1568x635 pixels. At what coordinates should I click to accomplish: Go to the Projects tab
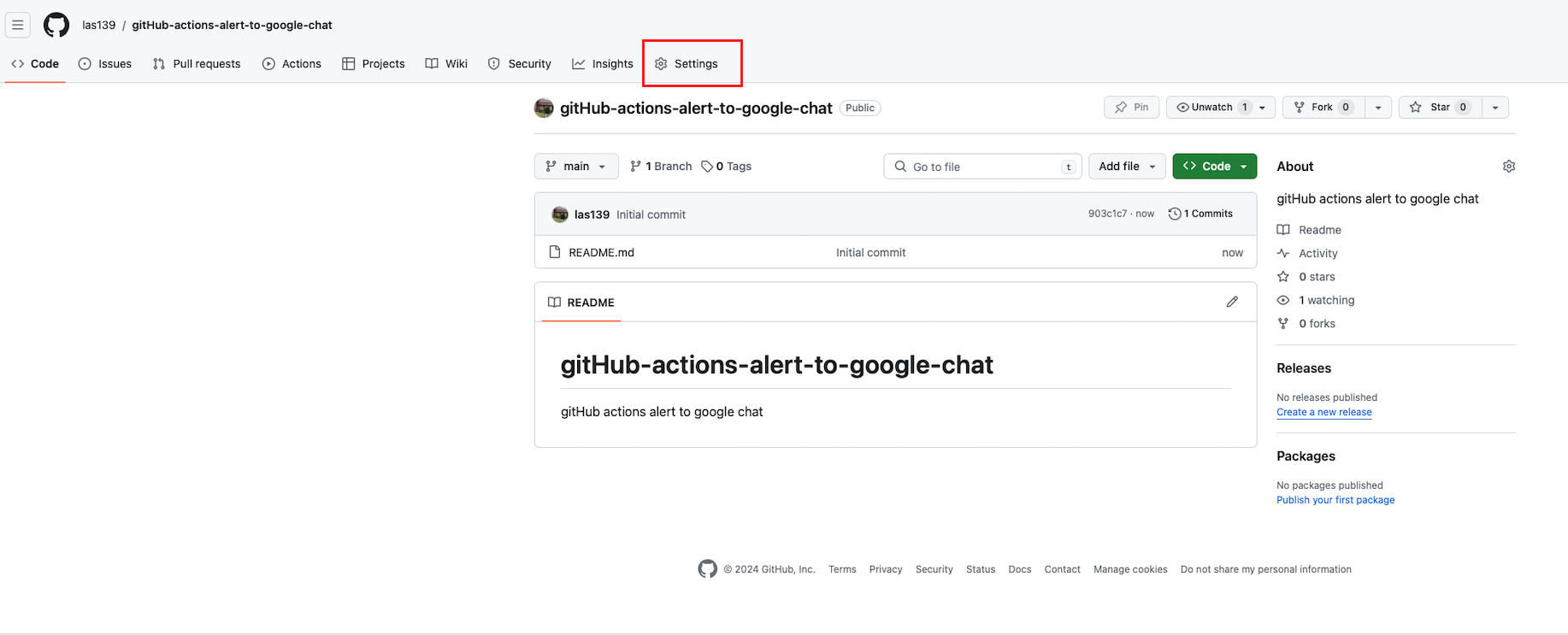pyautogui.click(x=374, y=63)
